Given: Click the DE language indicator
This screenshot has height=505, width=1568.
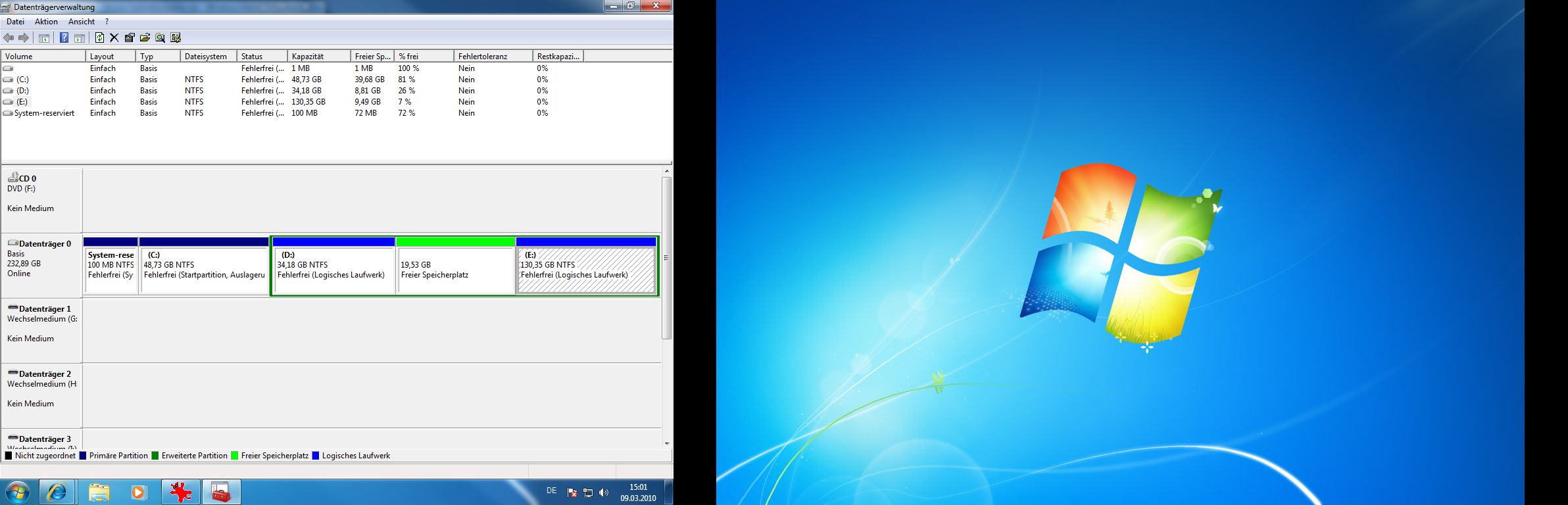Looking at the screenshot, I should pos(551,491).
